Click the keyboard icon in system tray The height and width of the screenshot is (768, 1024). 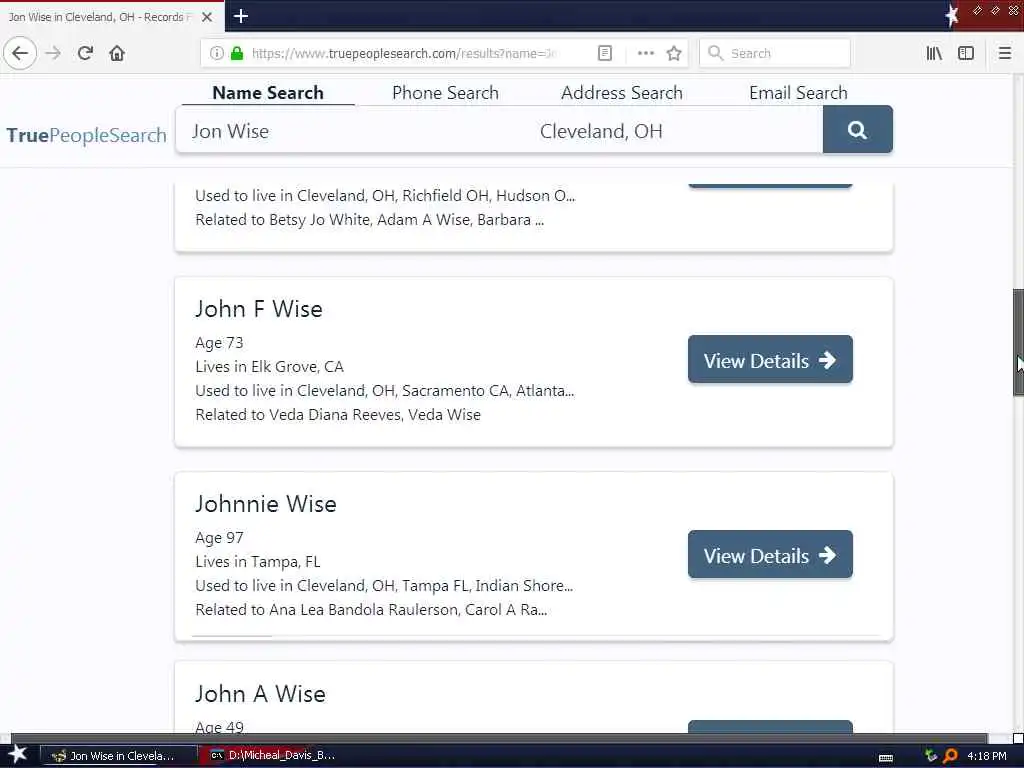coord(886,757)
